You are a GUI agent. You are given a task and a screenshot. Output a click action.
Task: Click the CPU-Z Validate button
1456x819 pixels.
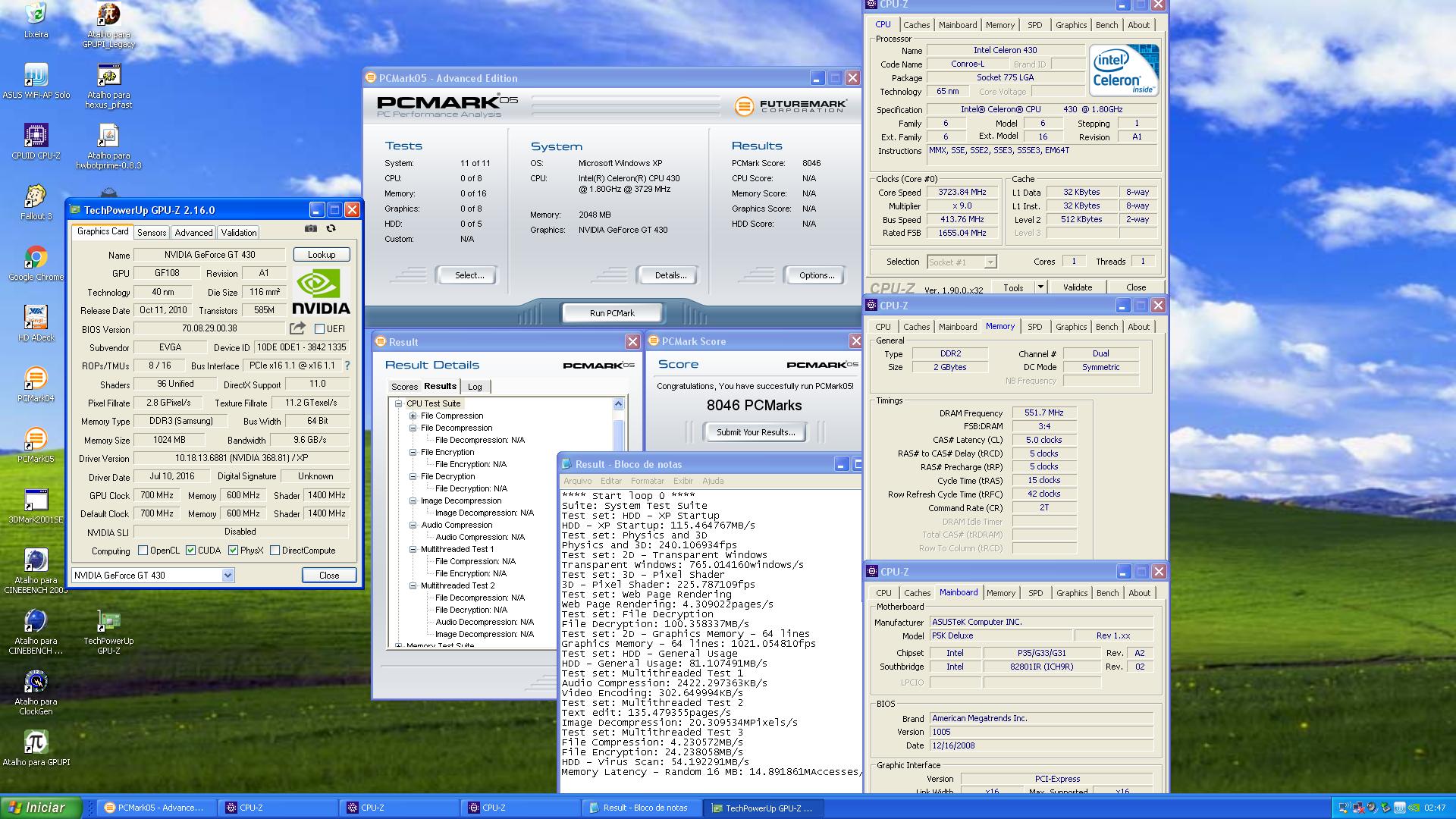pos(1077,287)
